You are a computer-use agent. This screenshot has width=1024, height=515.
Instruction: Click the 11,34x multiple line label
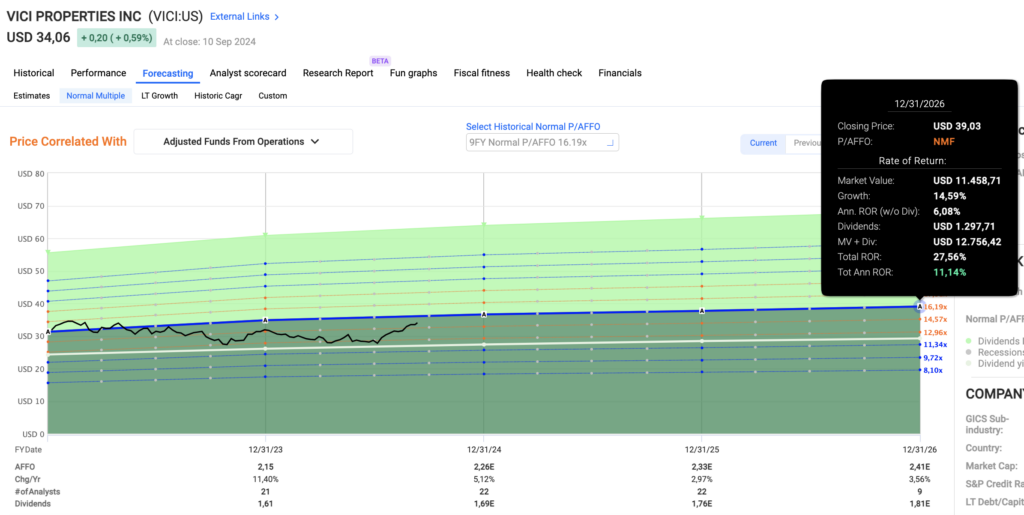(935, 345)
